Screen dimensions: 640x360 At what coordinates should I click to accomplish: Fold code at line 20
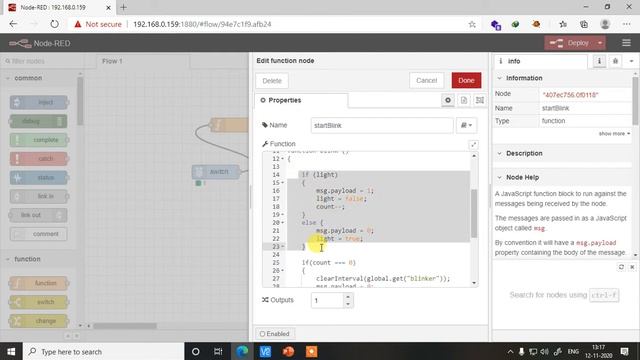[x=282, y=222]
